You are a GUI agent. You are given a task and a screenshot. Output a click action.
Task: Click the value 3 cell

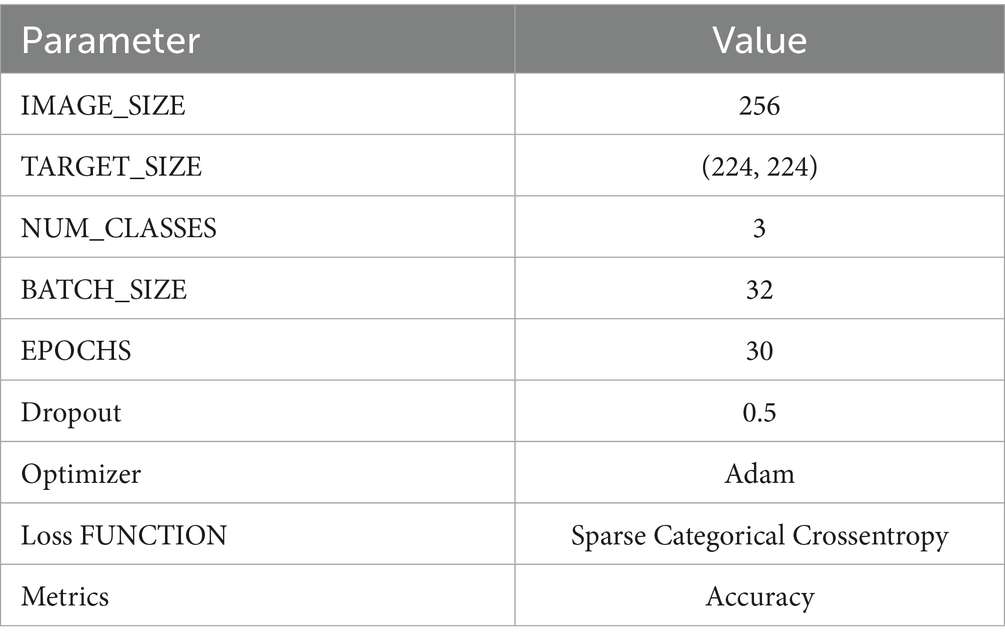(x=759, y=228)
